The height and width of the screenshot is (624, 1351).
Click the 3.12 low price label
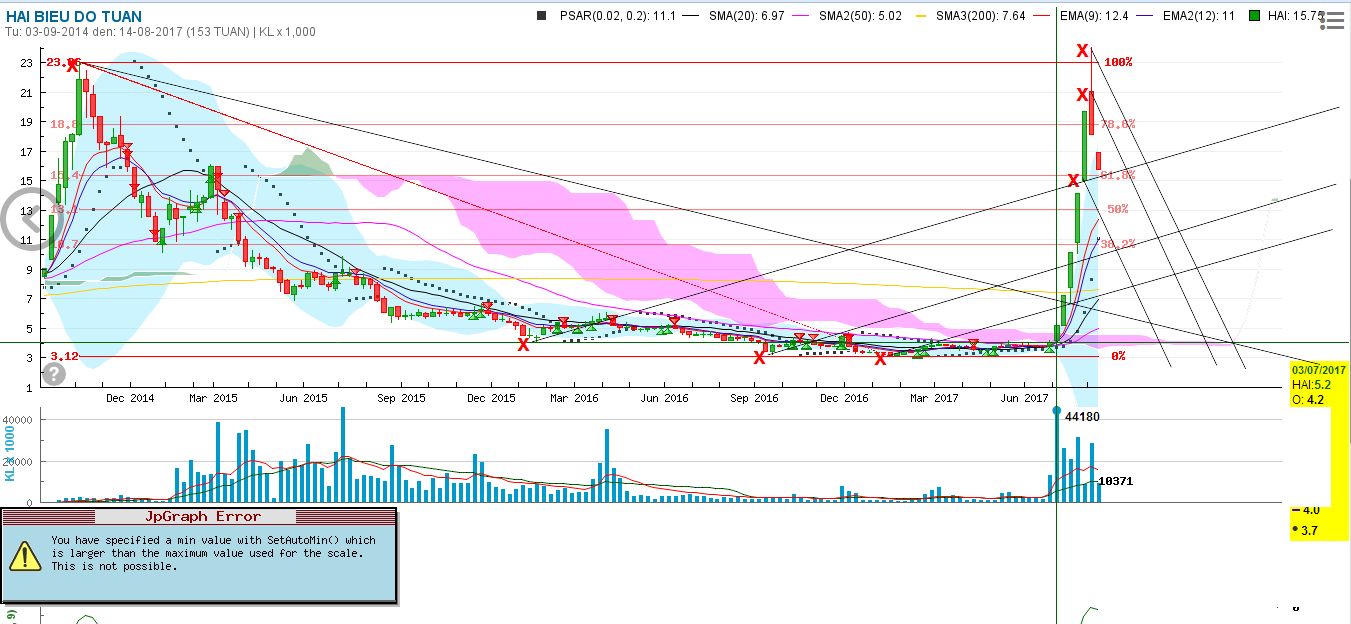(x=63, y=356)
